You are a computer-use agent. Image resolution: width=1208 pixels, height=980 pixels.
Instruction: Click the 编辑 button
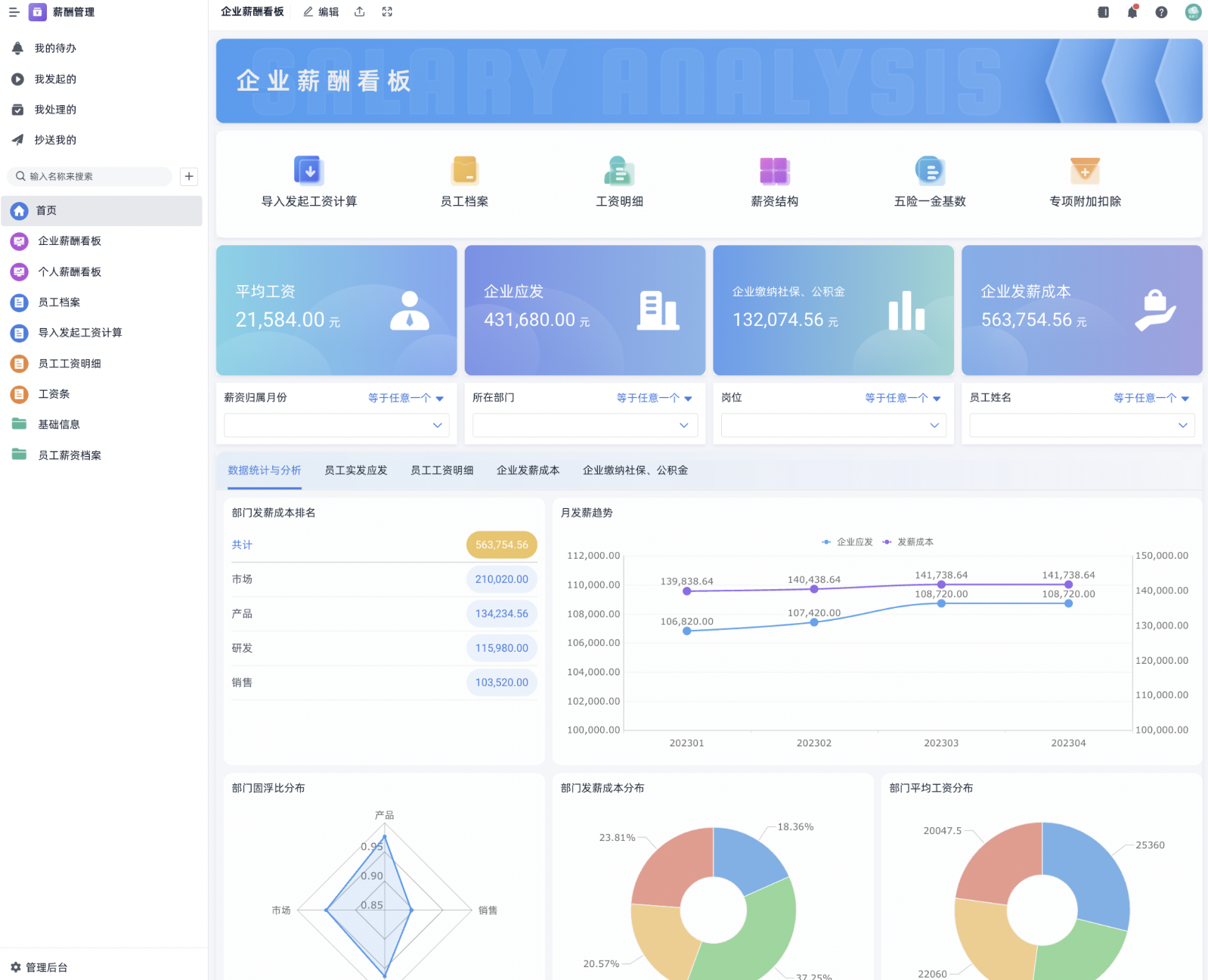(x=321, y=12)
